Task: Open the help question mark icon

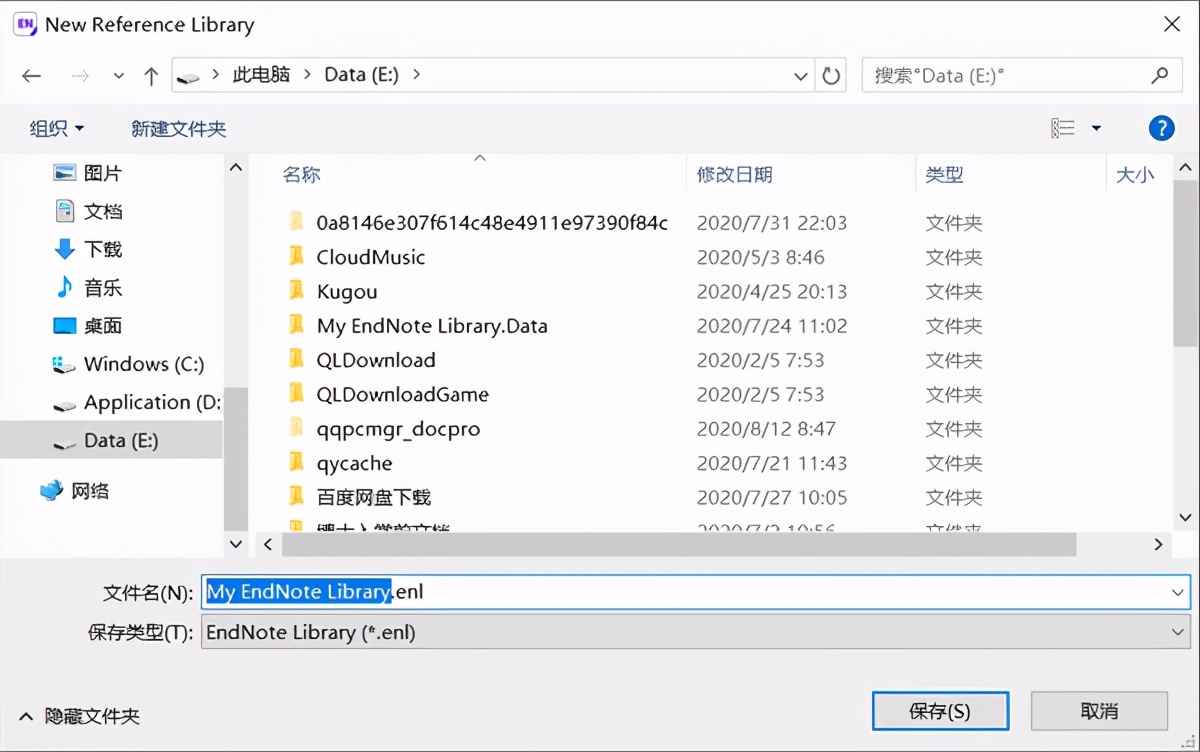Action: click(1161, 128)
